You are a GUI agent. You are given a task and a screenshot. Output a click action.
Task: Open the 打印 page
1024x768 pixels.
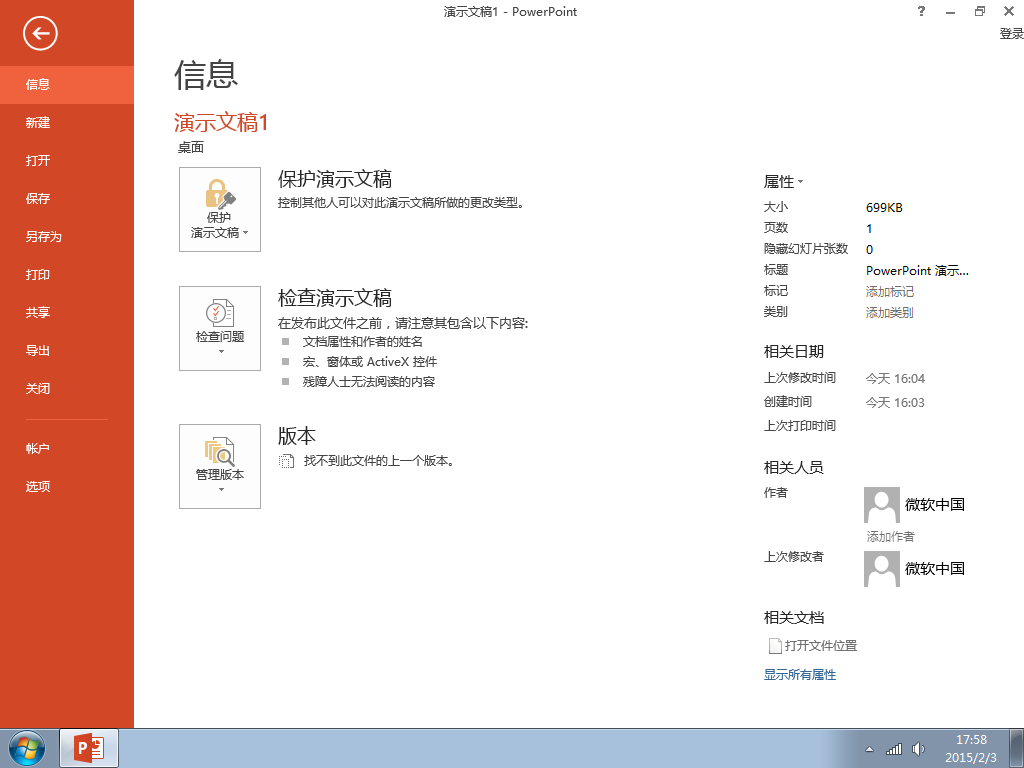pyautogui.click(x=67, y=274)
